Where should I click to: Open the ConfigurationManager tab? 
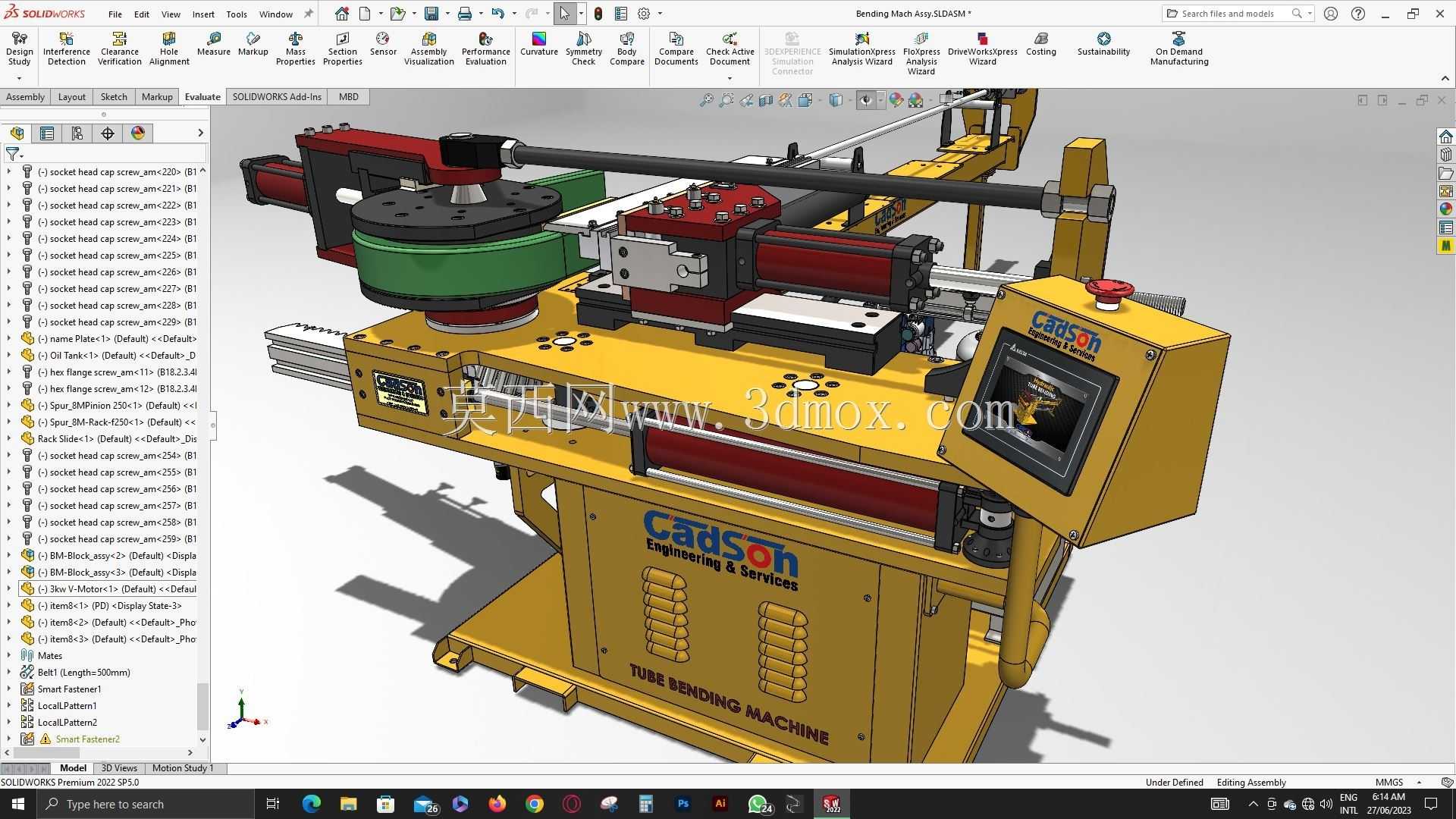coord(77,133)
